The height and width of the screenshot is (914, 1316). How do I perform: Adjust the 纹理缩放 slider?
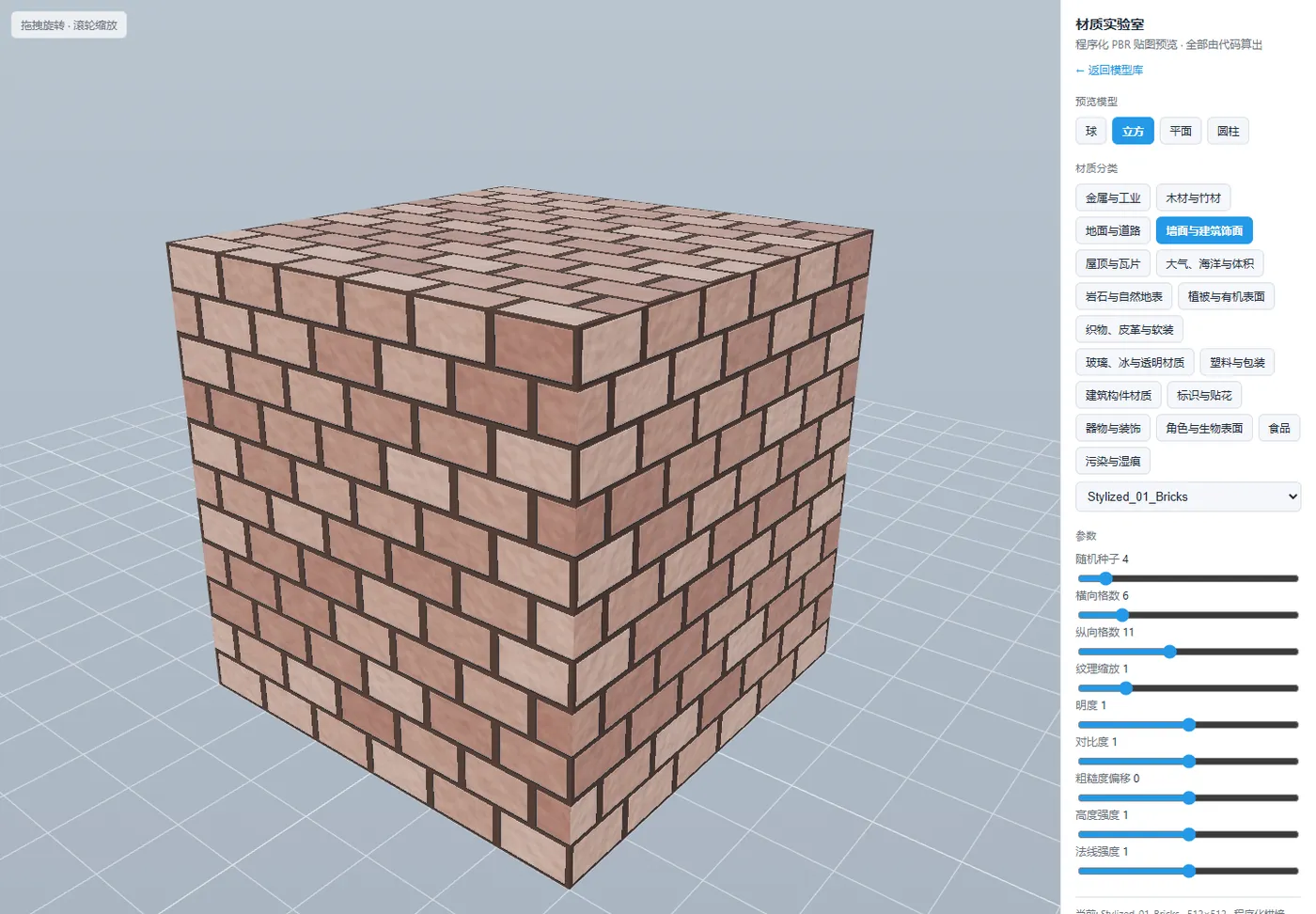click(1188, 688)
